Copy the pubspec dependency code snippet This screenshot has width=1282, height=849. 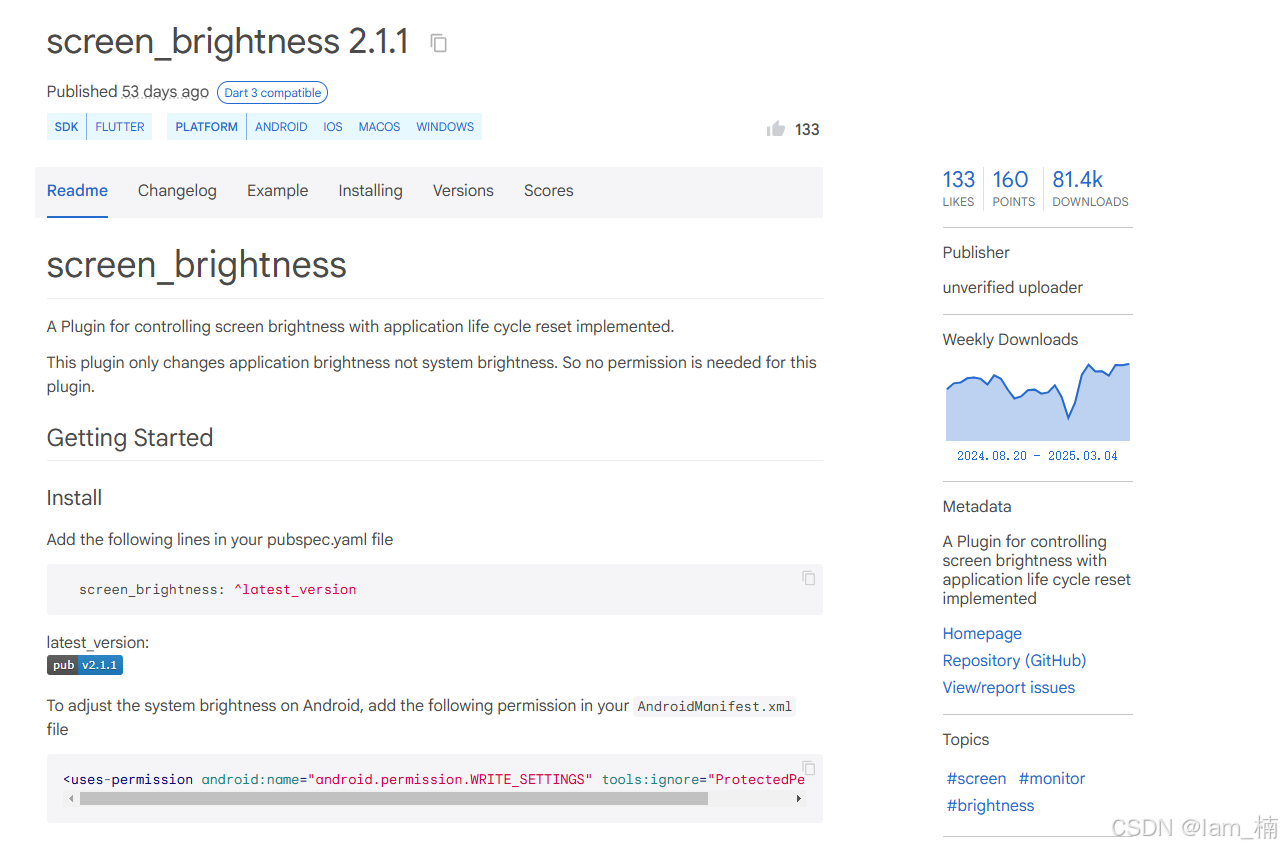[808, 578]
